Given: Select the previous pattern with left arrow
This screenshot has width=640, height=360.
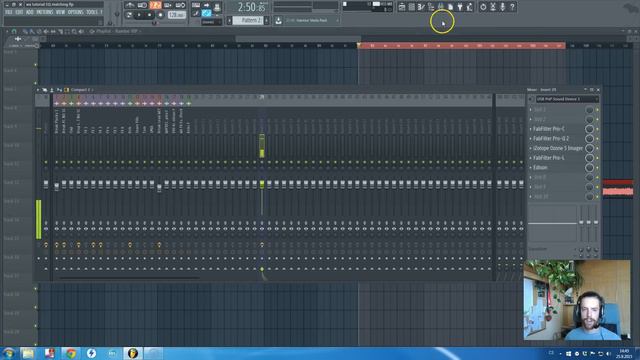Looking at the screenshot, I should pyautogui.click(x=229, y=20).
